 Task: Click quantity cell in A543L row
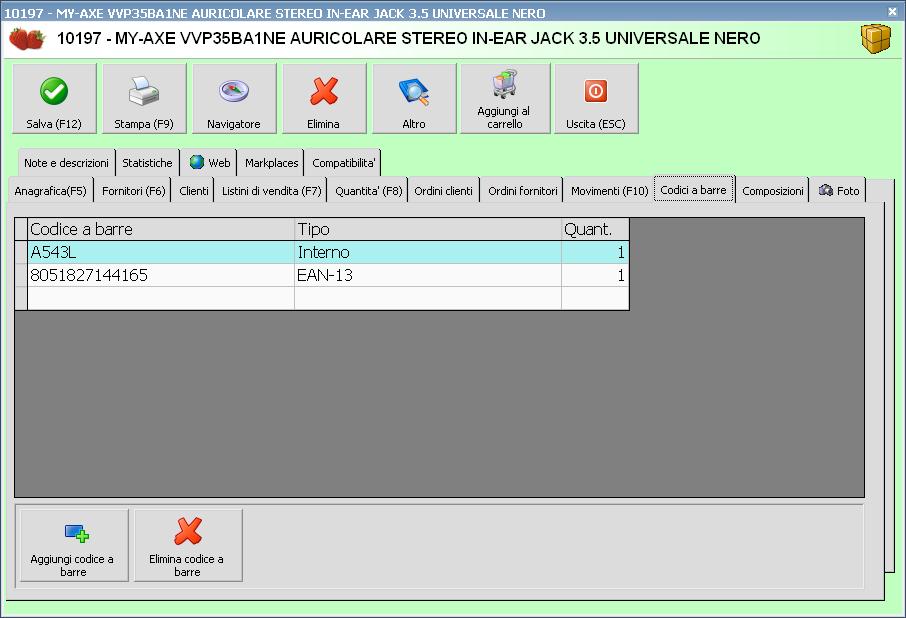(x=595, y=252)
